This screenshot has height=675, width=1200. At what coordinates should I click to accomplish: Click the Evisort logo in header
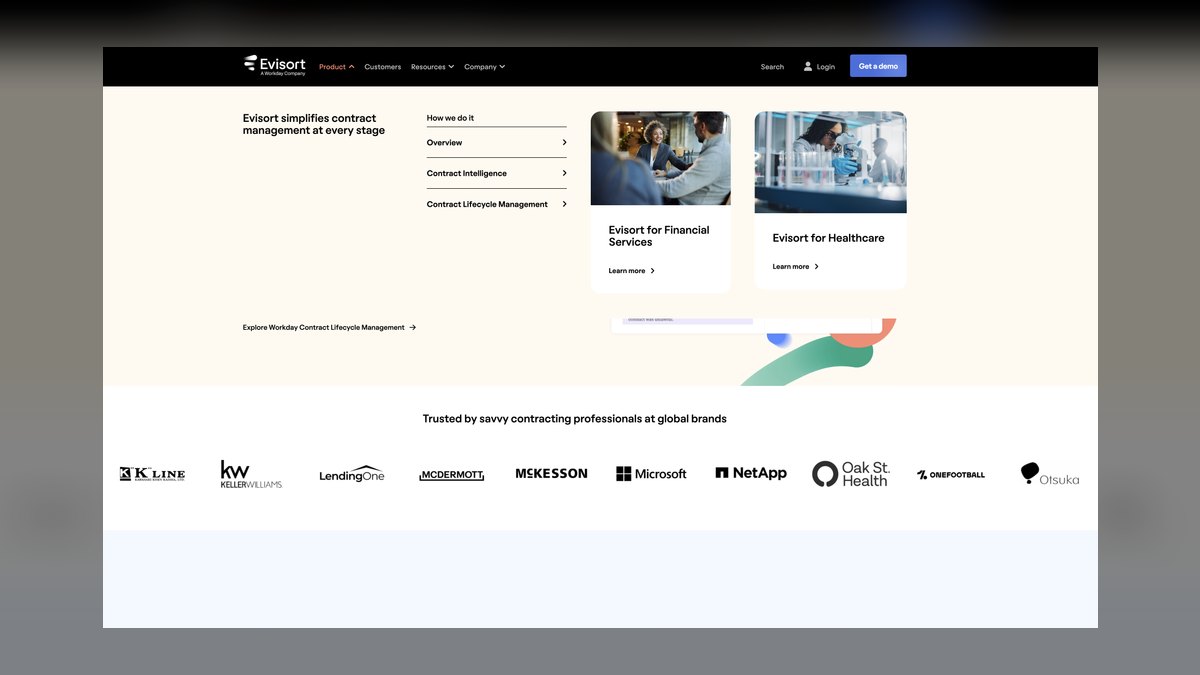coord(275,65)
